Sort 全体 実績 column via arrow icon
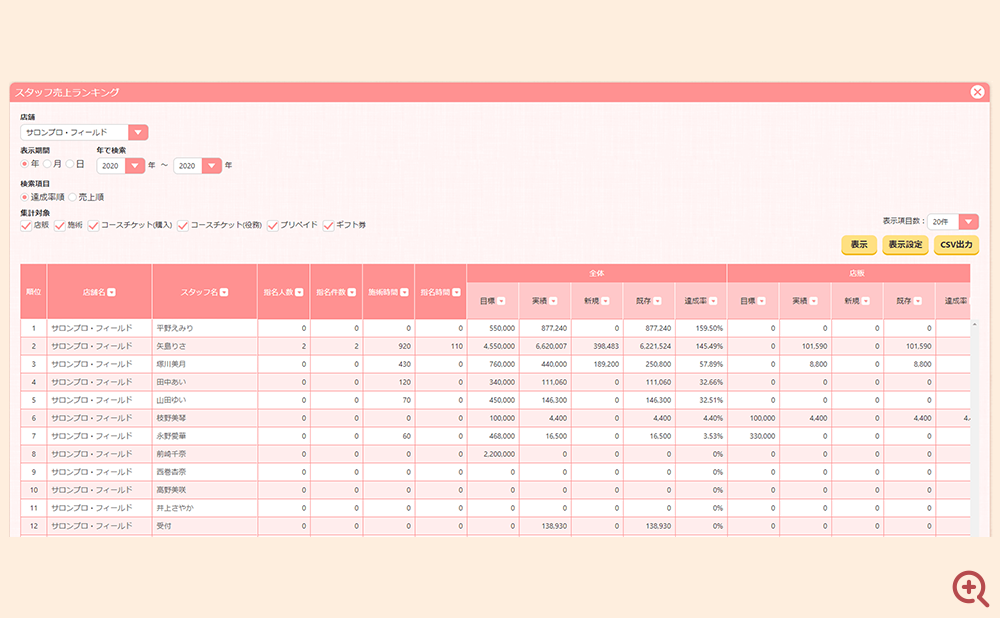The height and width of the screenshot is (618, 1000). click(554, 301)
